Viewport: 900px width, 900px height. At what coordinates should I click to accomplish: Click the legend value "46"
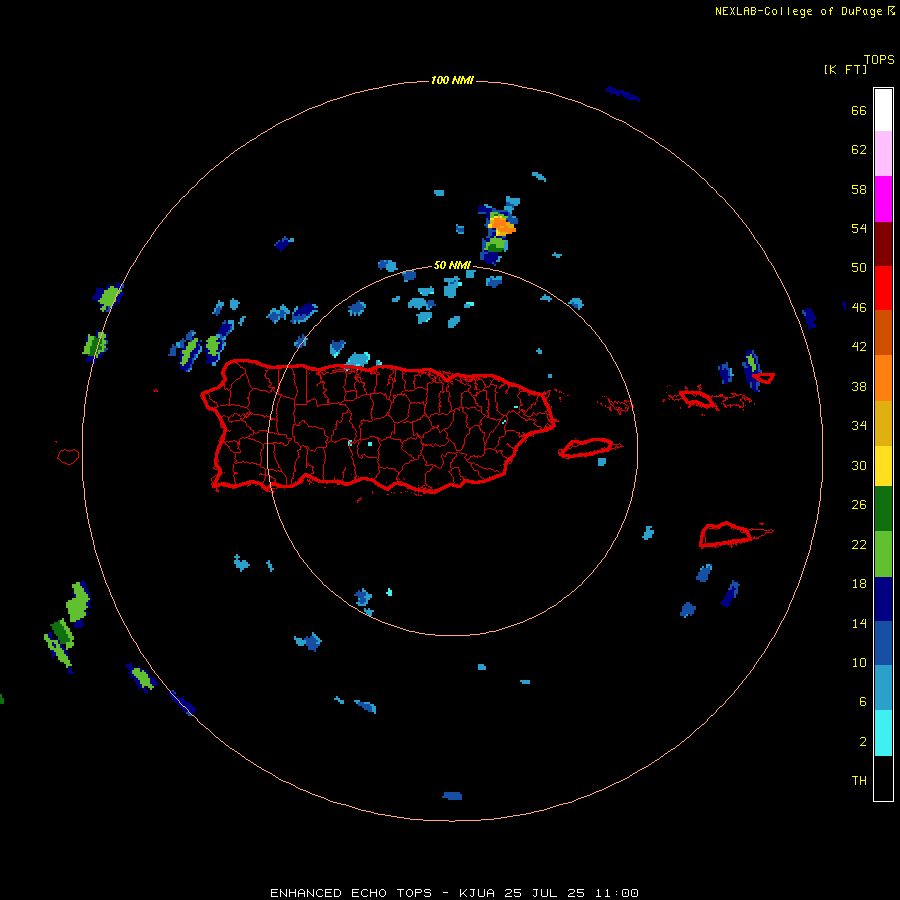pos(859,308)
